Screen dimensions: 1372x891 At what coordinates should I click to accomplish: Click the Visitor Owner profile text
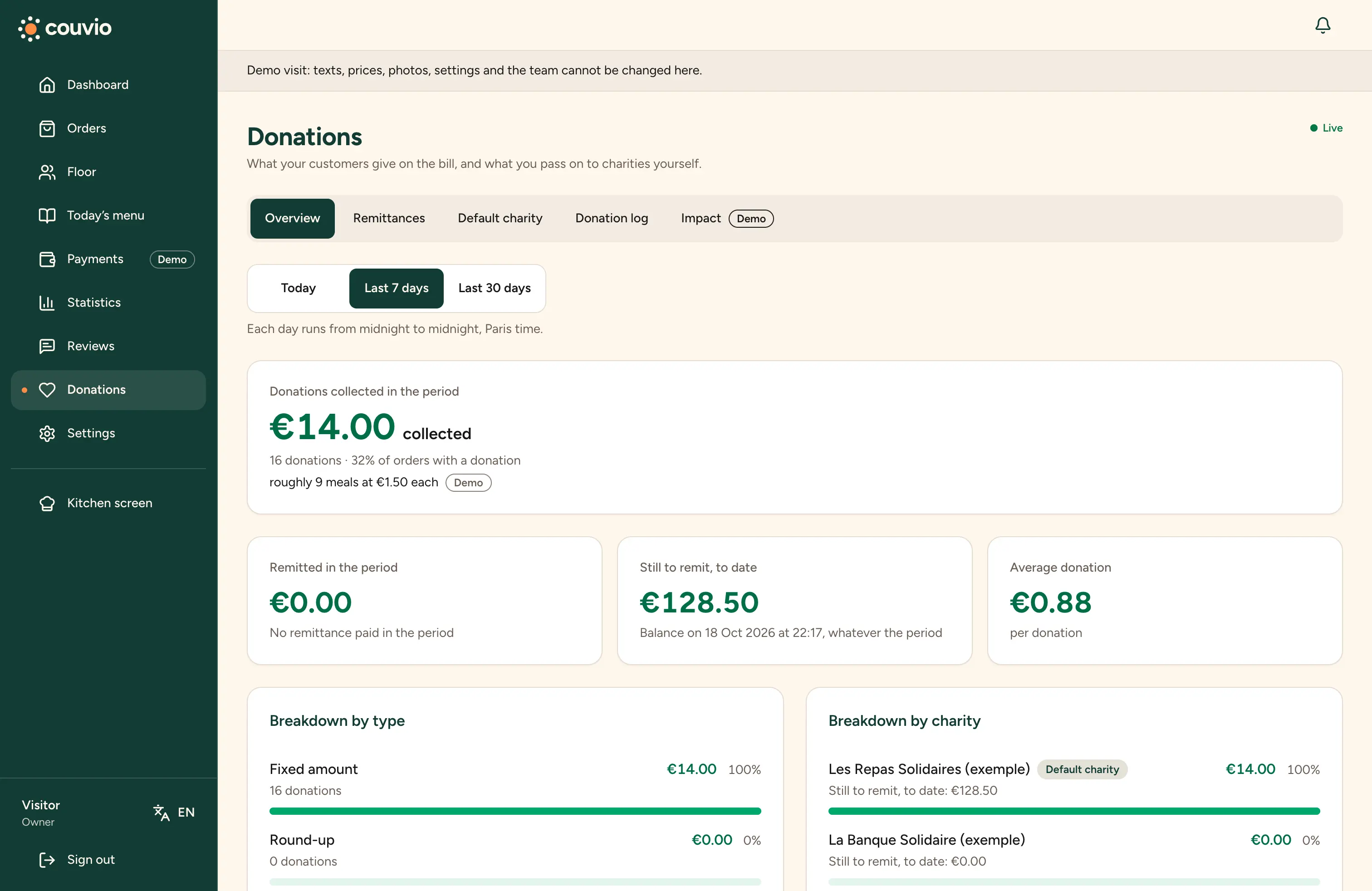[41, 813]
